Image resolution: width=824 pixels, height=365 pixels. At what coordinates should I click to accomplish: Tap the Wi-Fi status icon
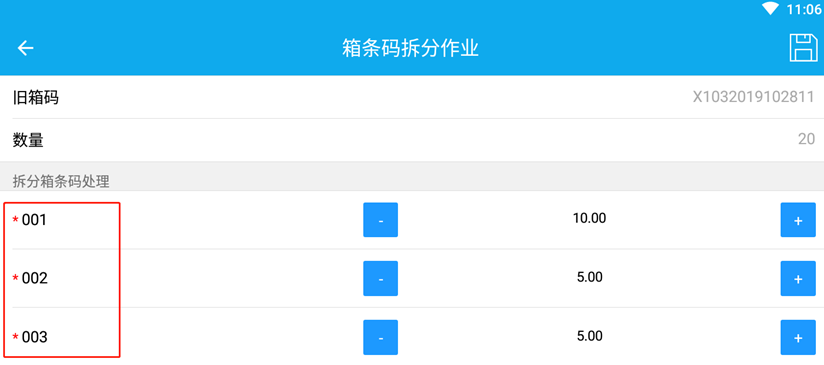tap(771, 9)
